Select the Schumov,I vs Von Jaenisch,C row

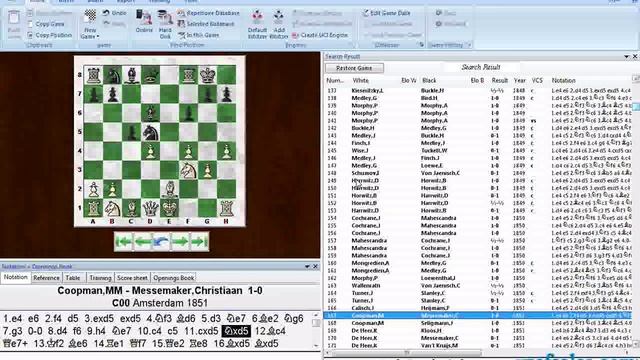478,173
